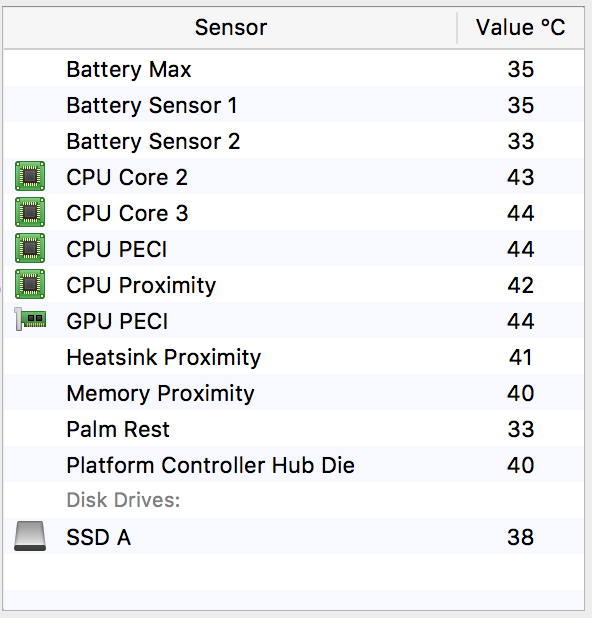Screen dimensions: 592x618
Task: Select the Heatsink Proximity sensor row
Action: [x=294, y=357]
